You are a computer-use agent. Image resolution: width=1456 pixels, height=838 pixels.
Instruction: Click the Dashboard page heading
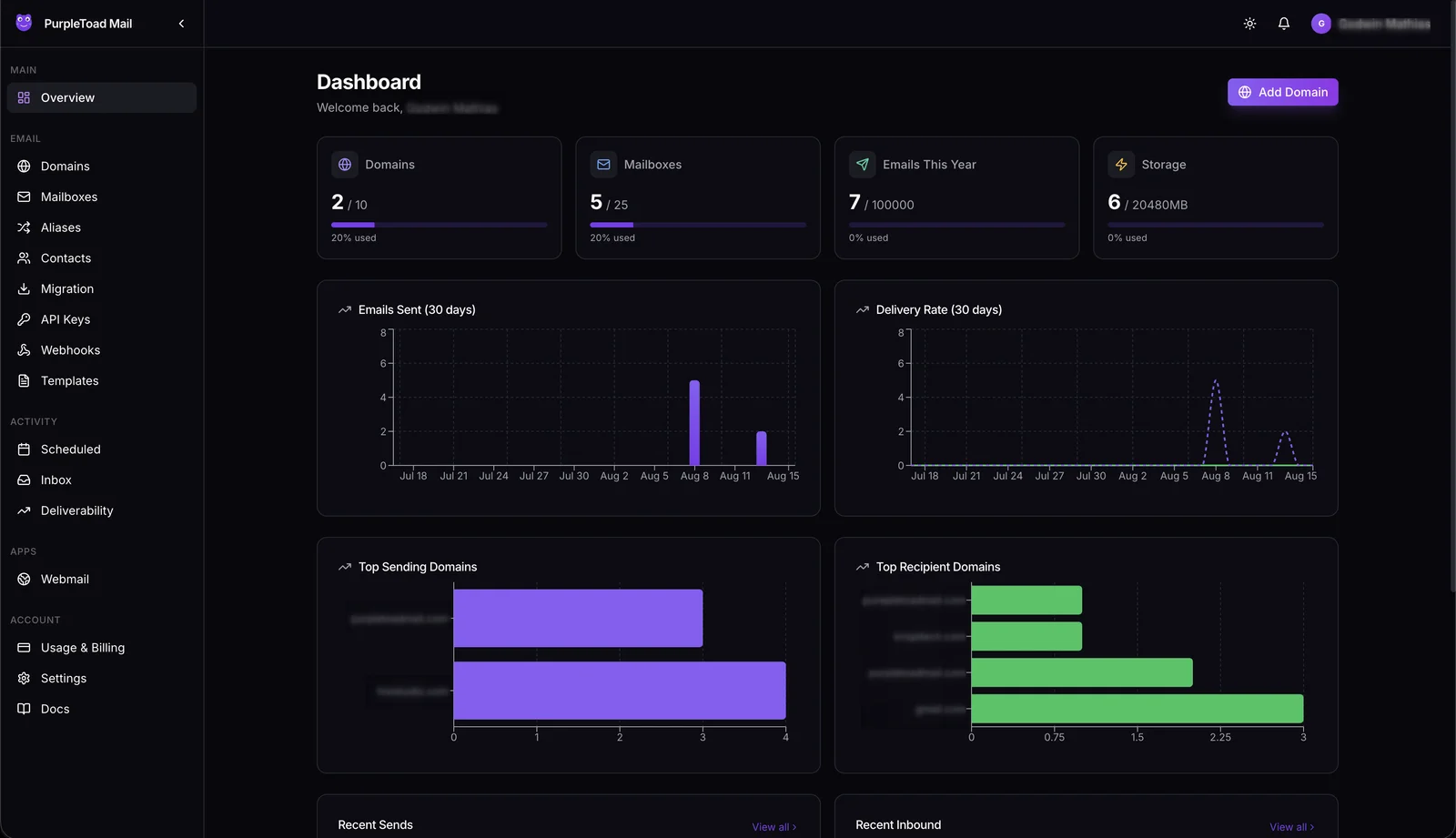369,82
